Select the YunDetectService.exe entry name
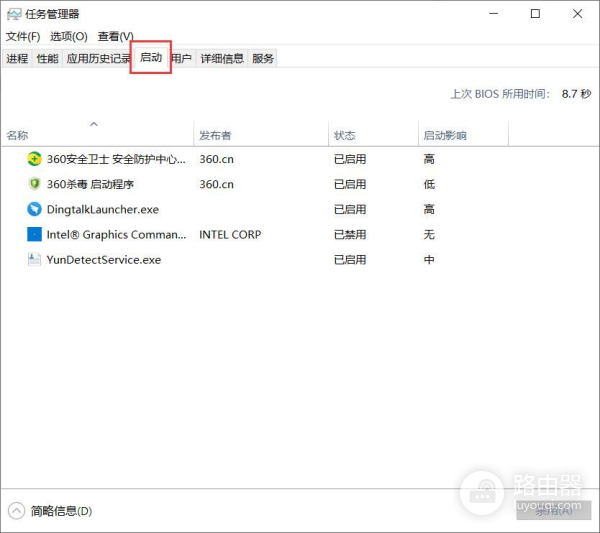The image size is (600, 533). [x=104, y=259]
